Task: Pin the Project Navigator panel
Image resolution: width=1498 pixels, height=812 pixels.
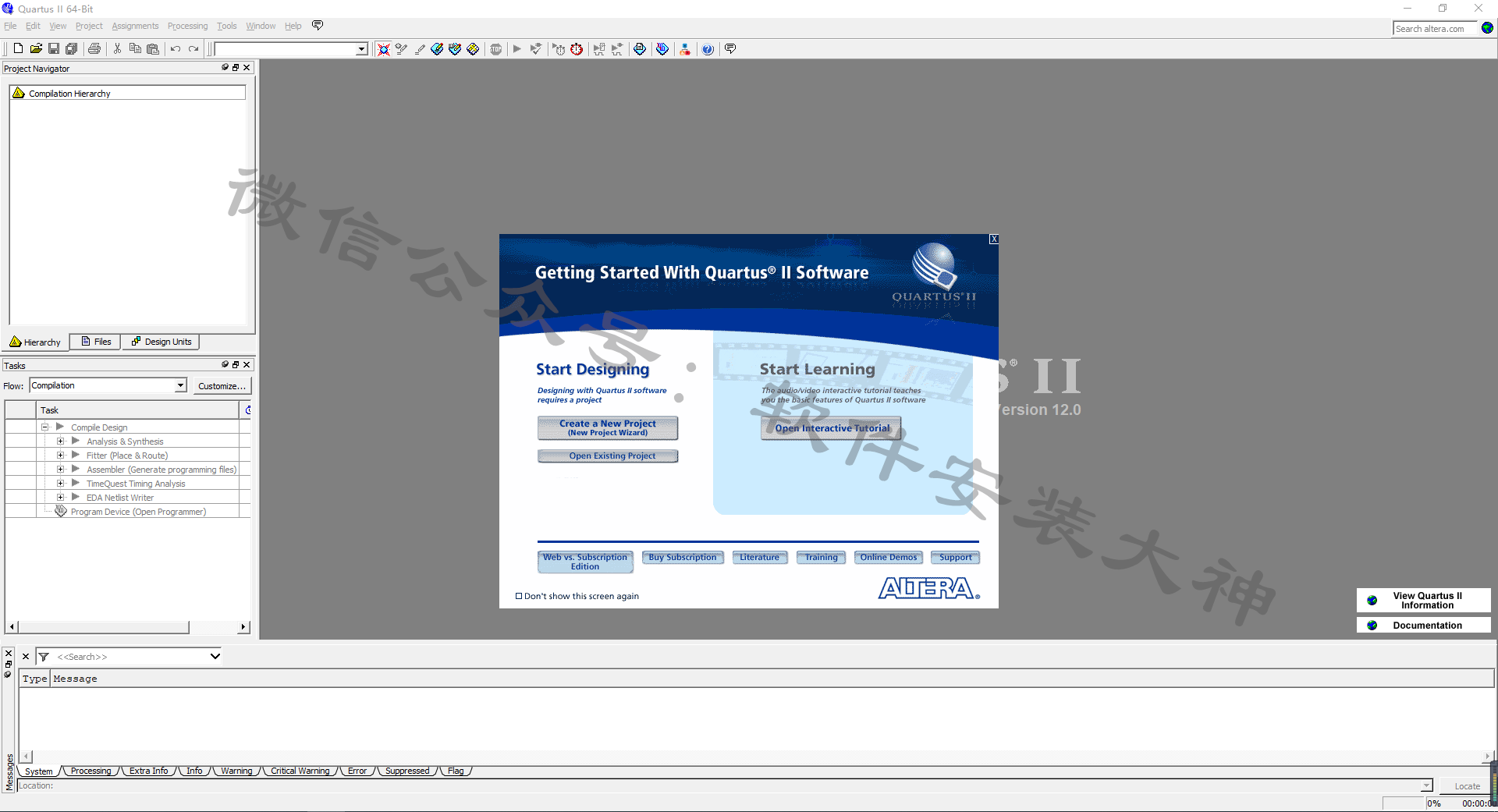Action: tap(225, 68)
